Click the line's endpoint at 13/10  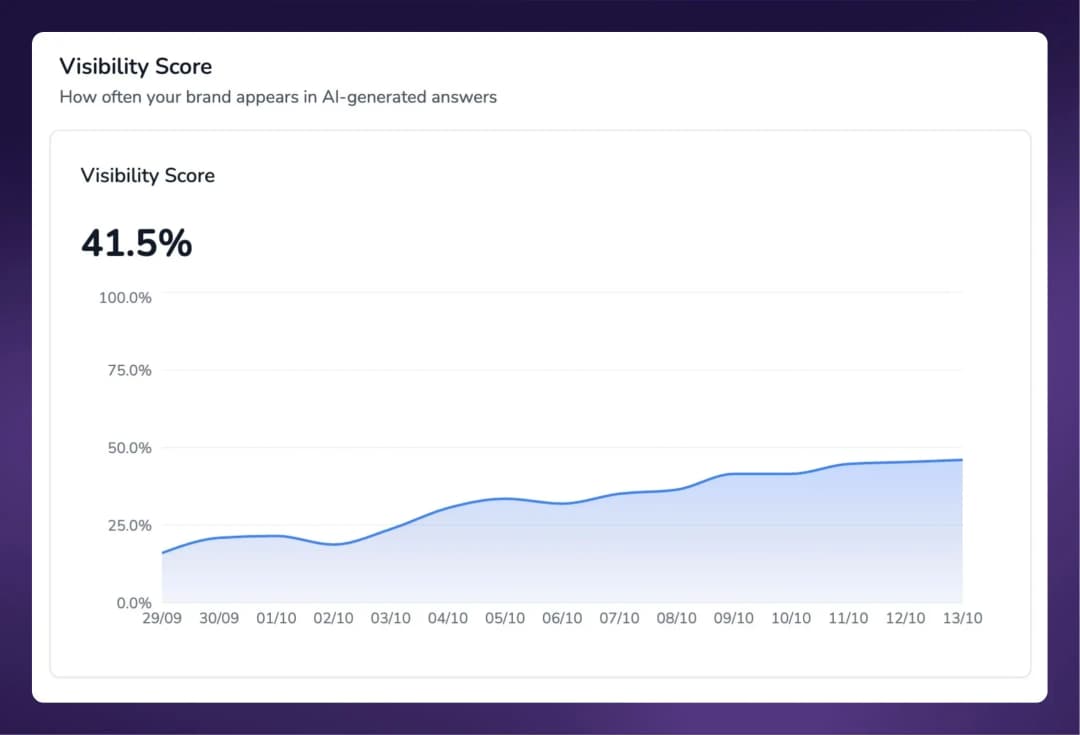coord(961,460)
